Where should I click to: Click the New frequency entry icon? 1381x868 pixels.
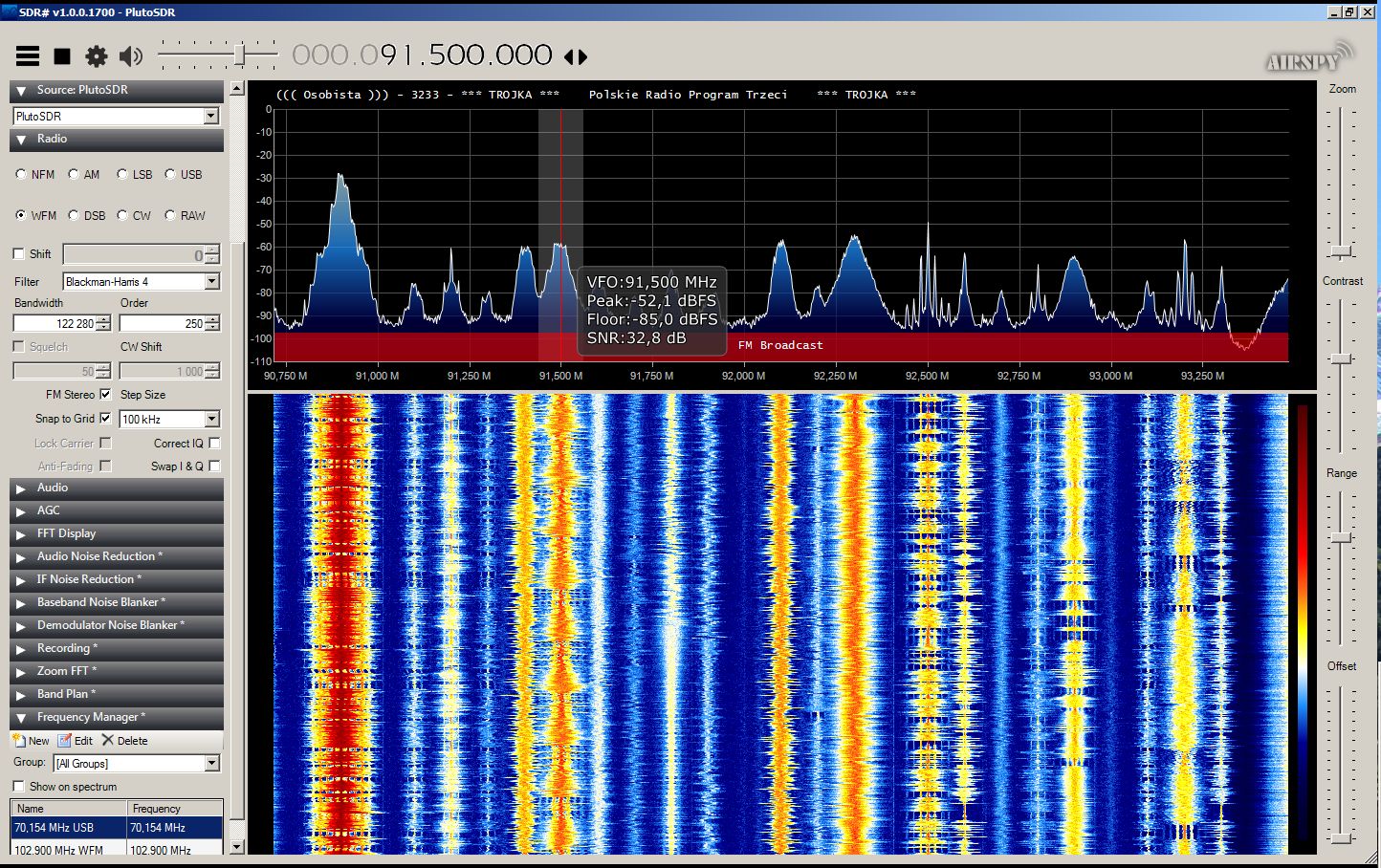[x=19, y=741]
